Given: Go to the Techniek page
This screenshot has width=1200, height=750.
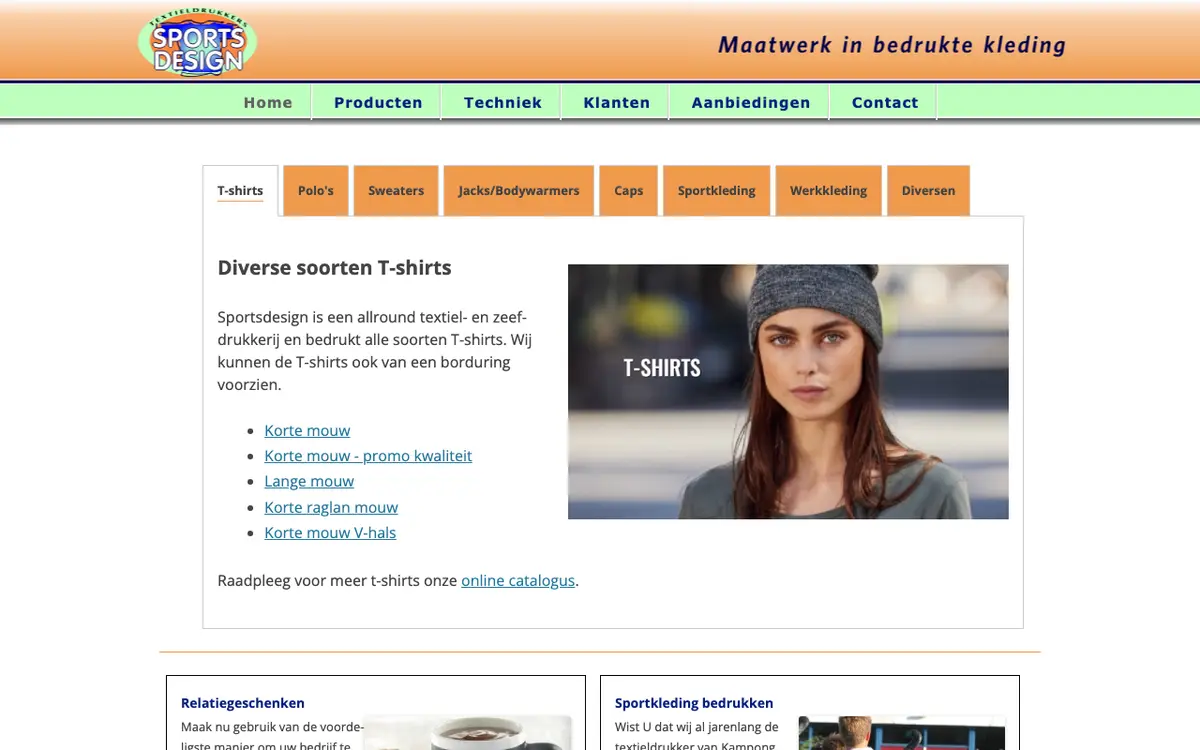Looking at the screenshot, I should pos(503,102).
